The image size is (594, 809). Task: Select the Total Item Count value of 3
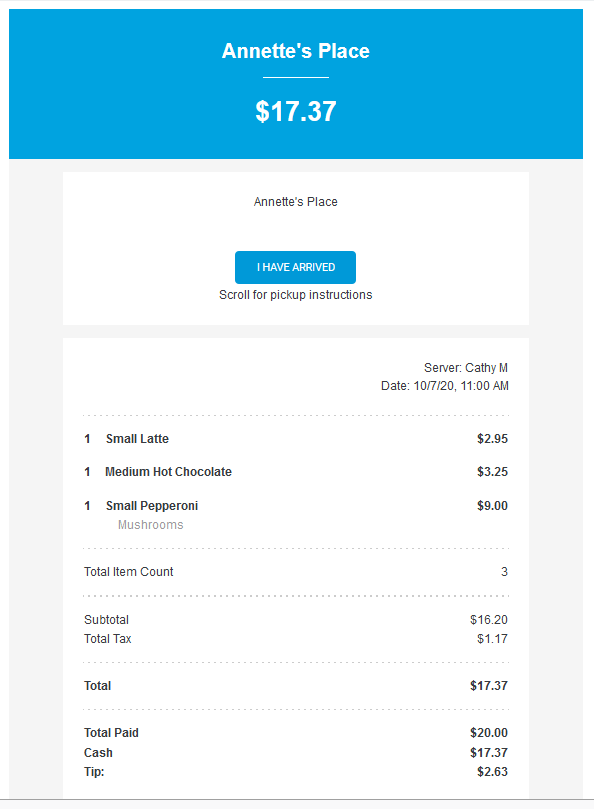tap(504, 571)
